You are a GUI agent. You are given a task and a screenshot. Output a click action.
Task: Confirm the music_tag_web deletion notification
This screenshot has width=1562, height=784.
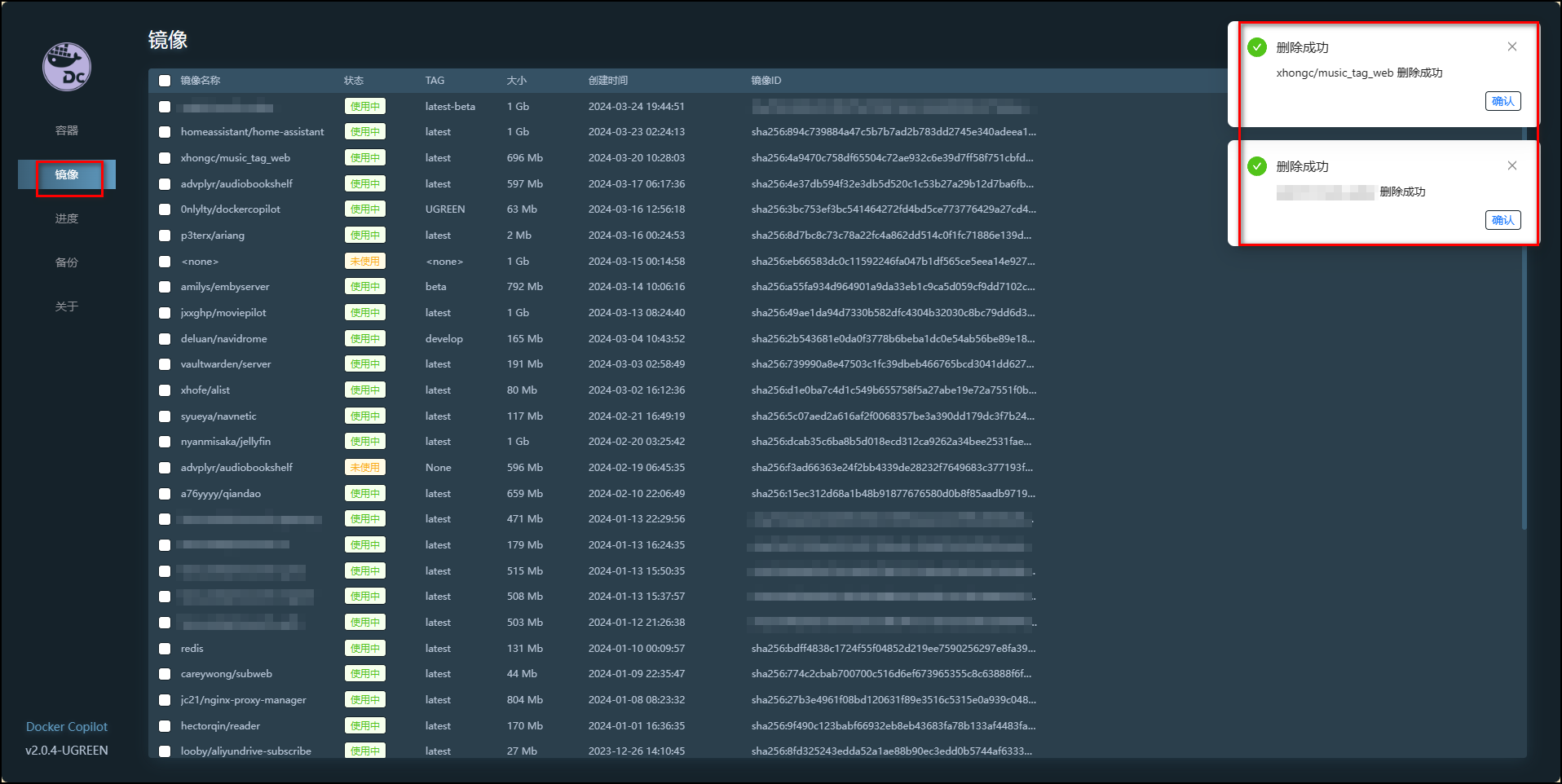(x=1502, y=102)
